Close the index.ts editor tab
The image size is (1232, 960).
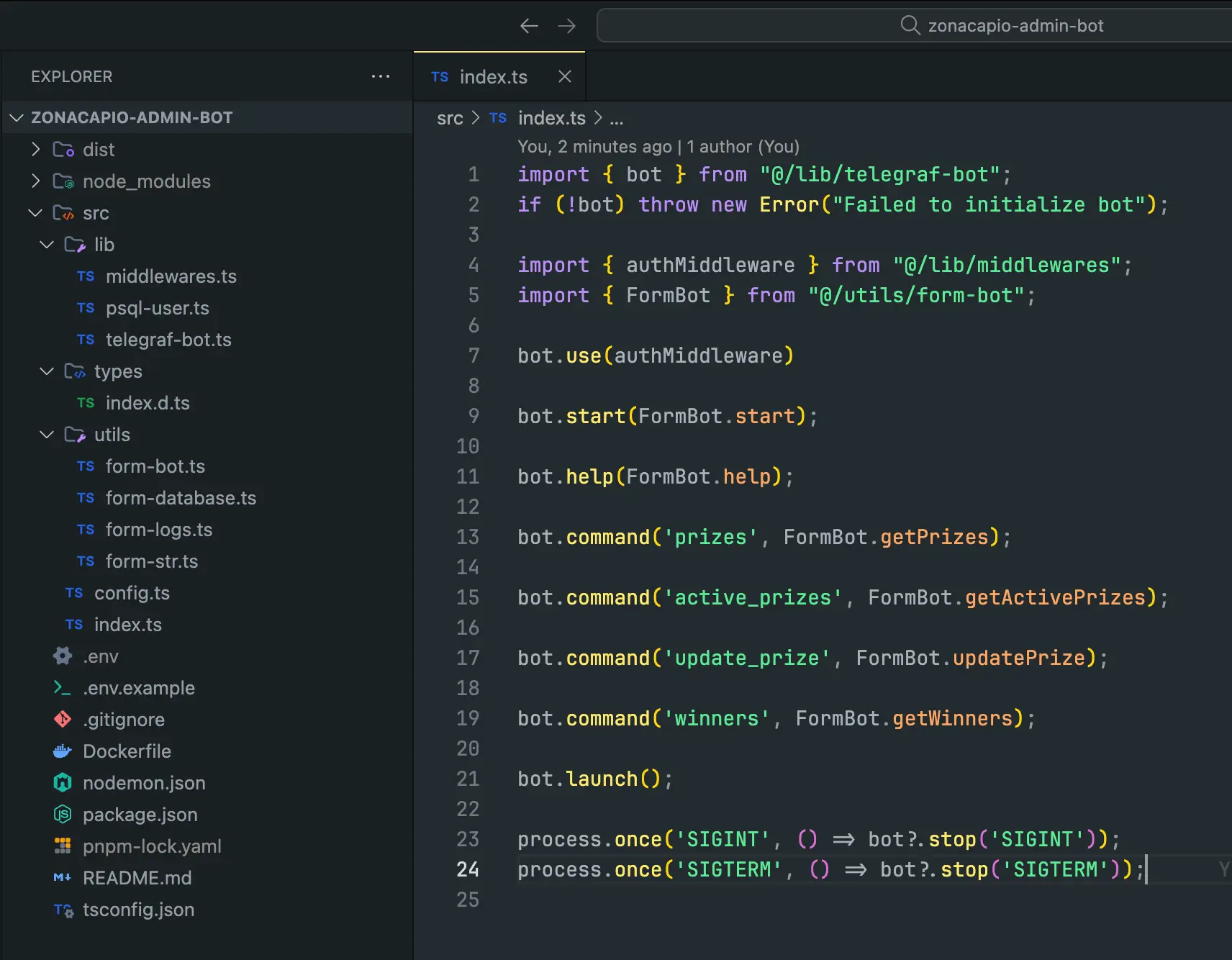click(x=565, y=76)
